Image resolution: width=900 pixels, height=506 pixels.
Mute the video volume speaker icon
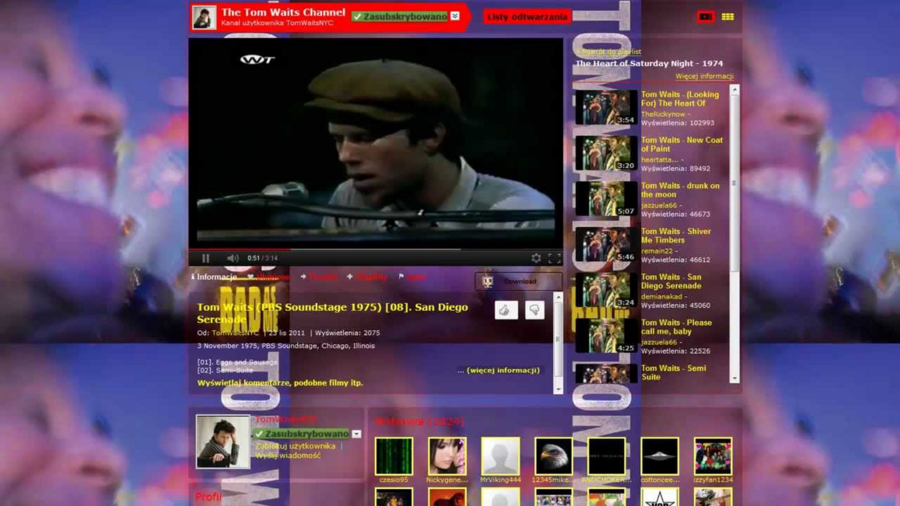point(232,258)
